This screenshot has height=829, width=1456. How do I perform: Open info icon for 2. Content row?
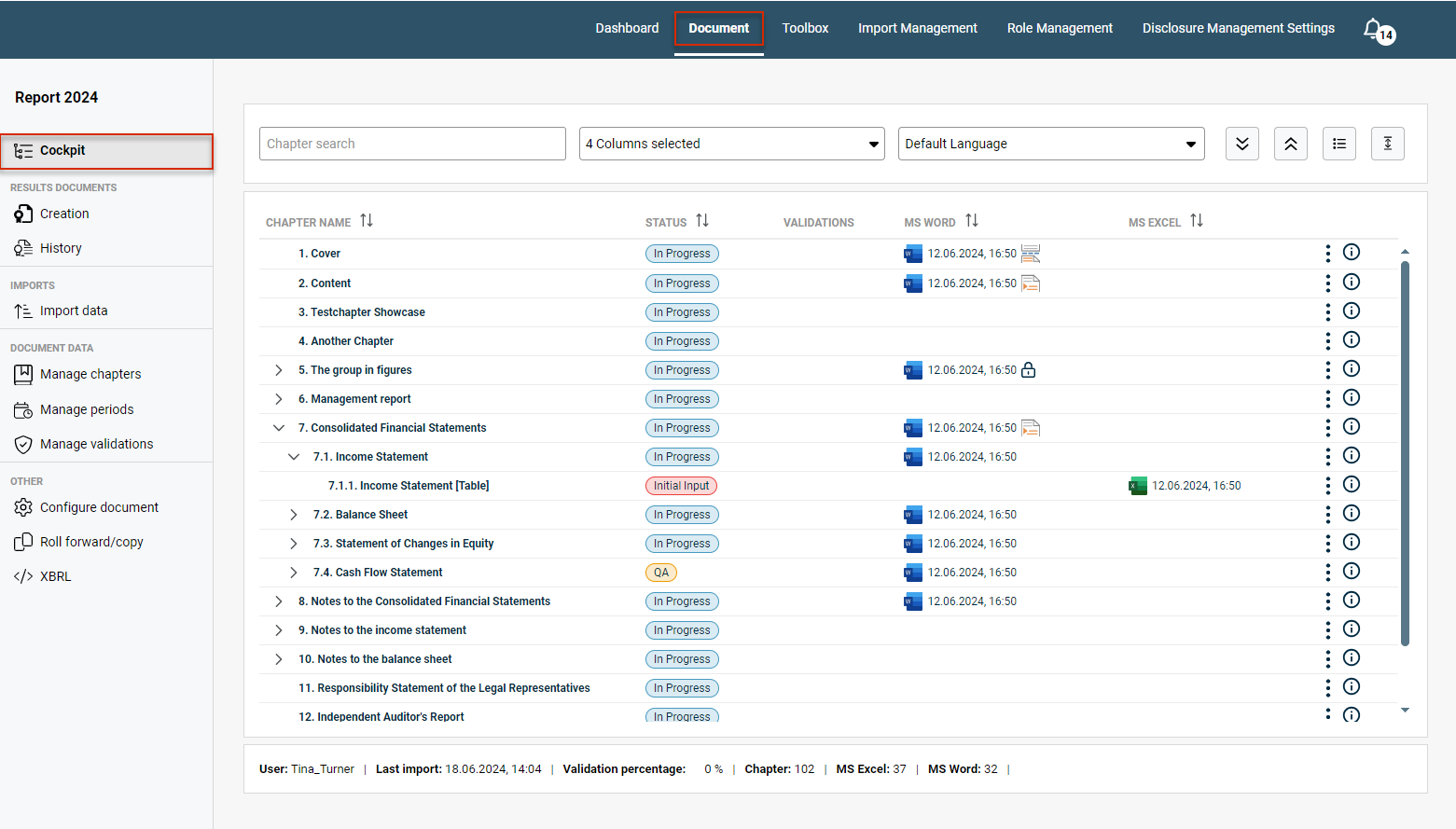[x=1352, y=282]
